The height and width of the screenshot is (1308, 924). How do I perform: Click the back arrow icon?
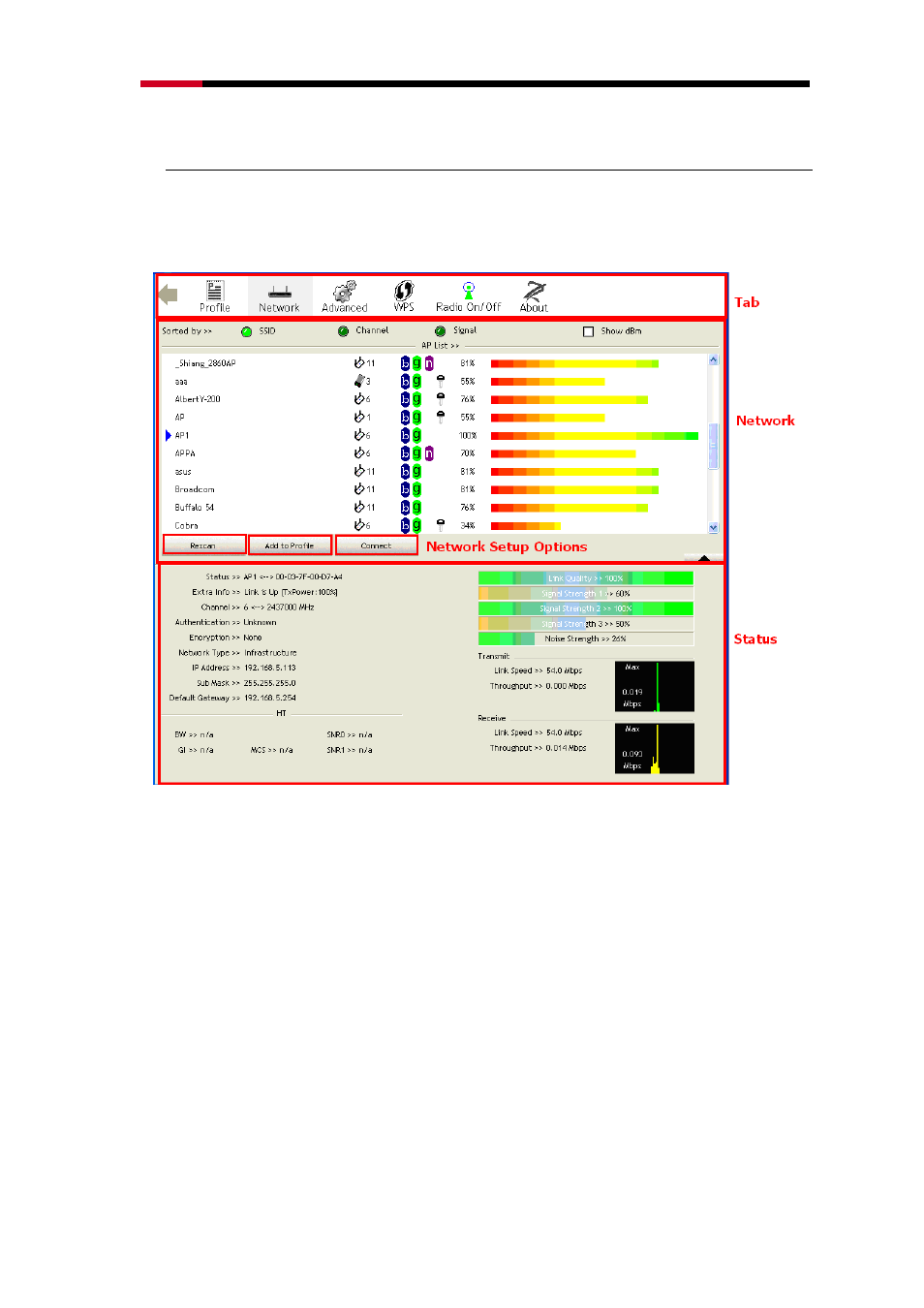click(x=169, y=294)
